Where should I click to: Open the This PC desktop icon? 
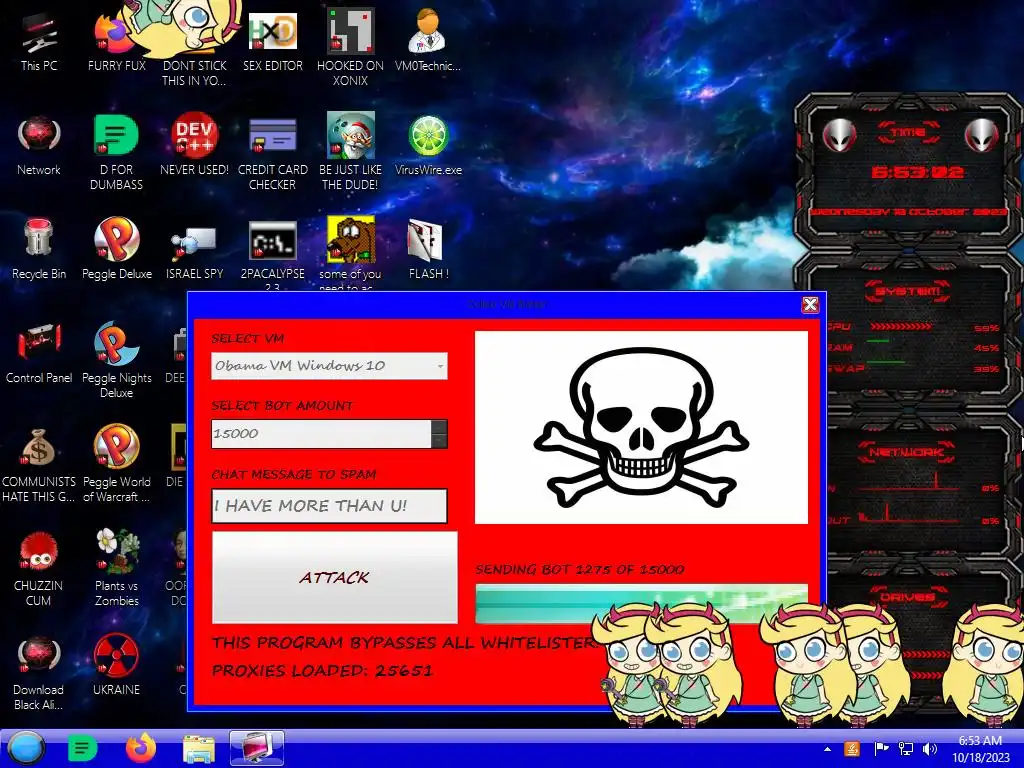click(39, 40)
